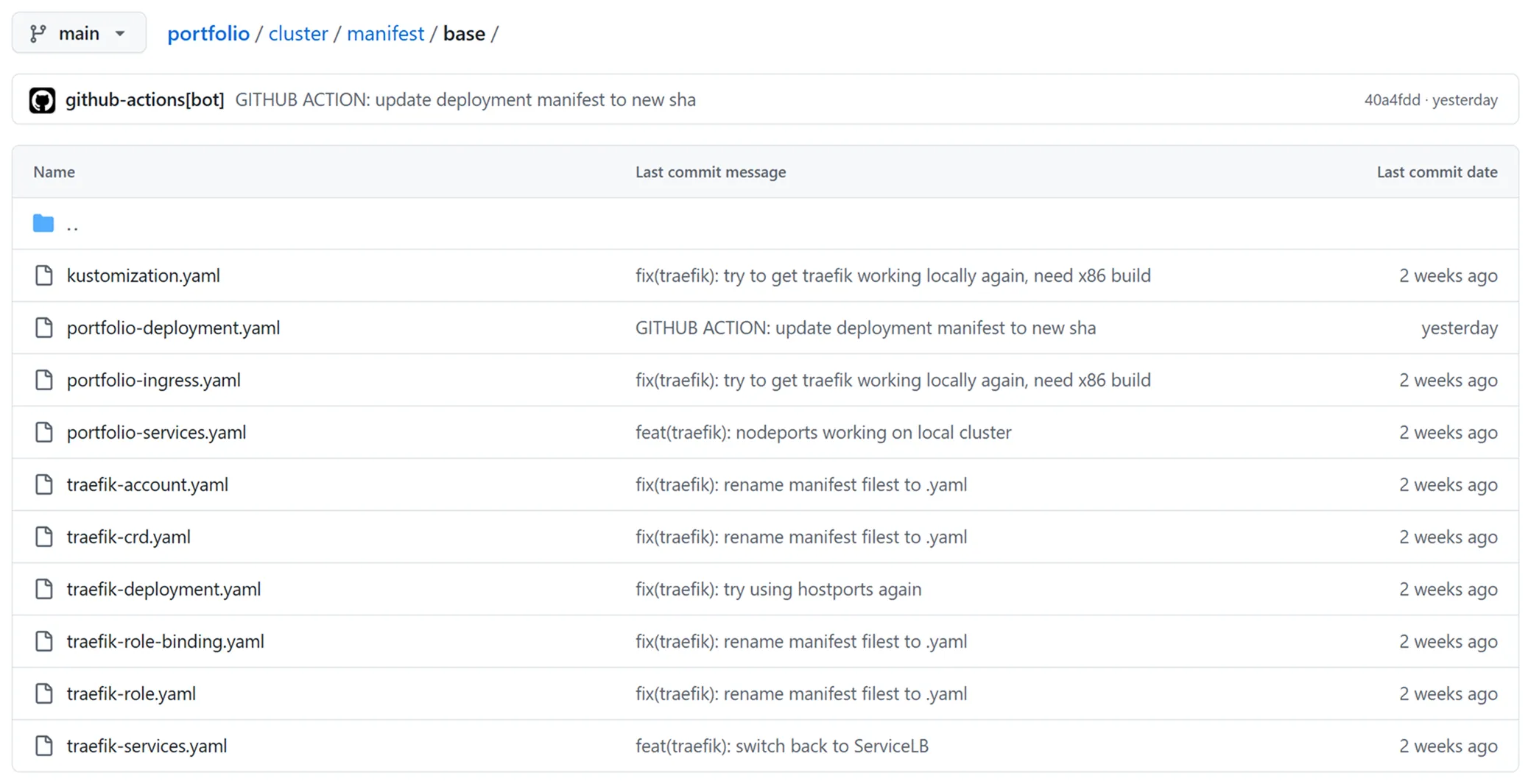This screenshot has width=1531, height=784.
Task: Click the dropdown caret on the branch button
Action: (x=120, y=32)
